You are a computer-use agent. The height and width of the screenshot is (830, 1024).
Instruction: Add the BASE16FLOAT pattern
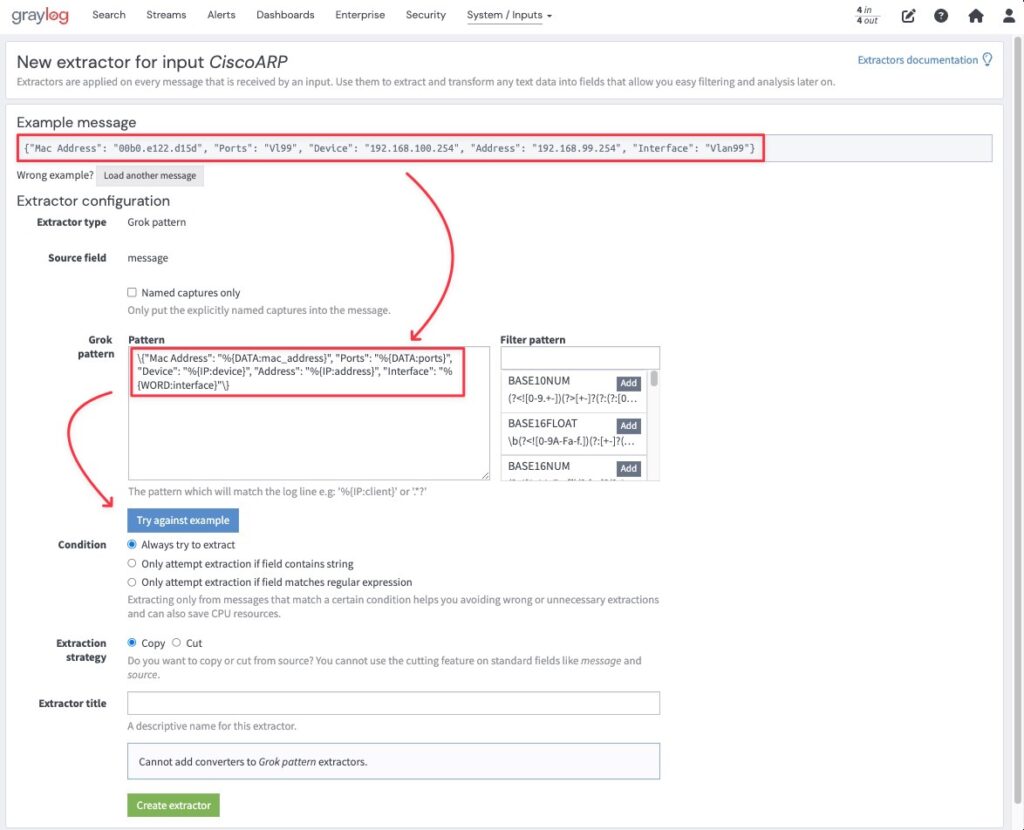(x=628, y=425)
